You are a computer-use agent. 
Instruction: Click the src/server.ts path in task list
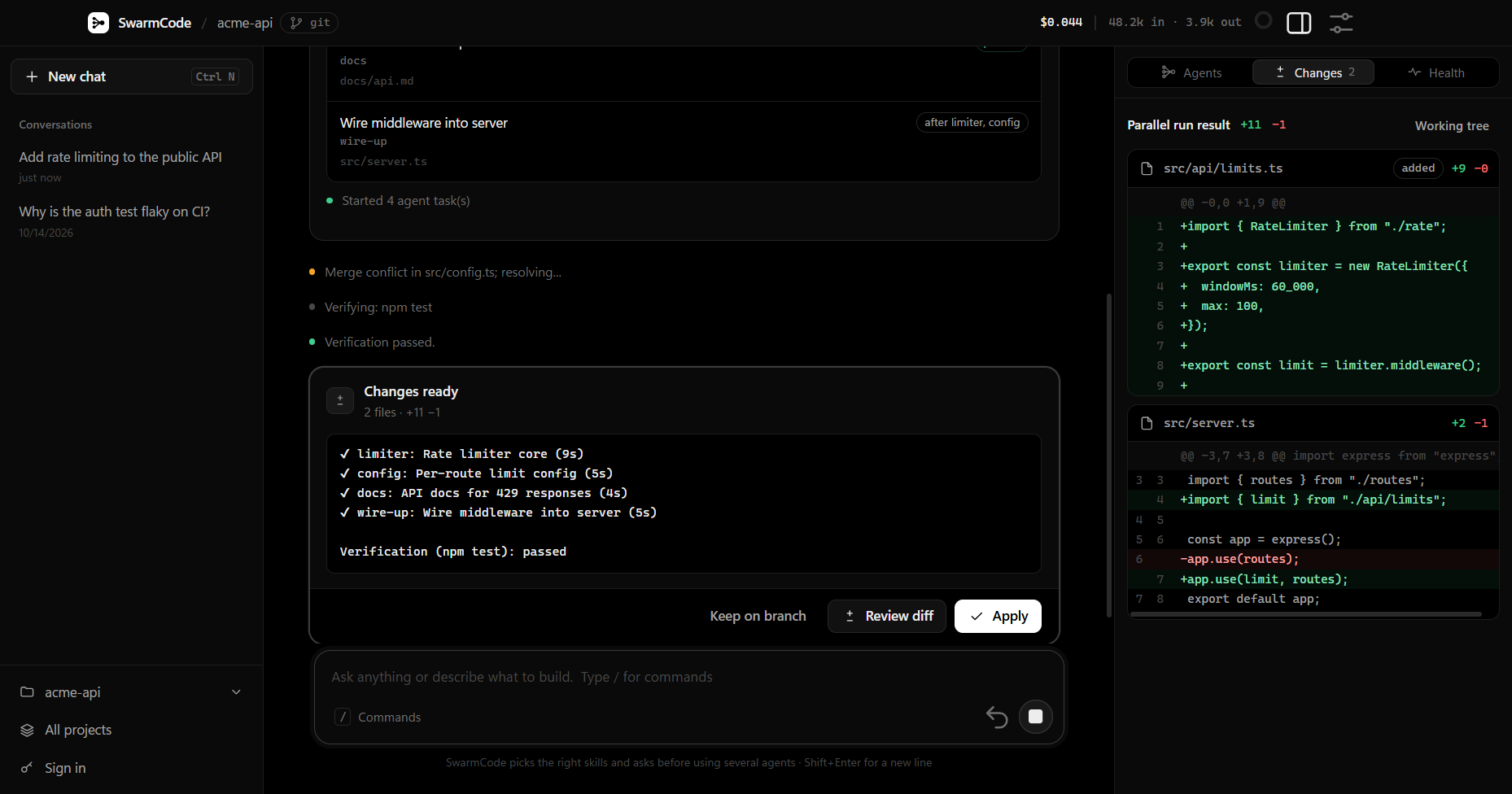(x=383, y=161)
